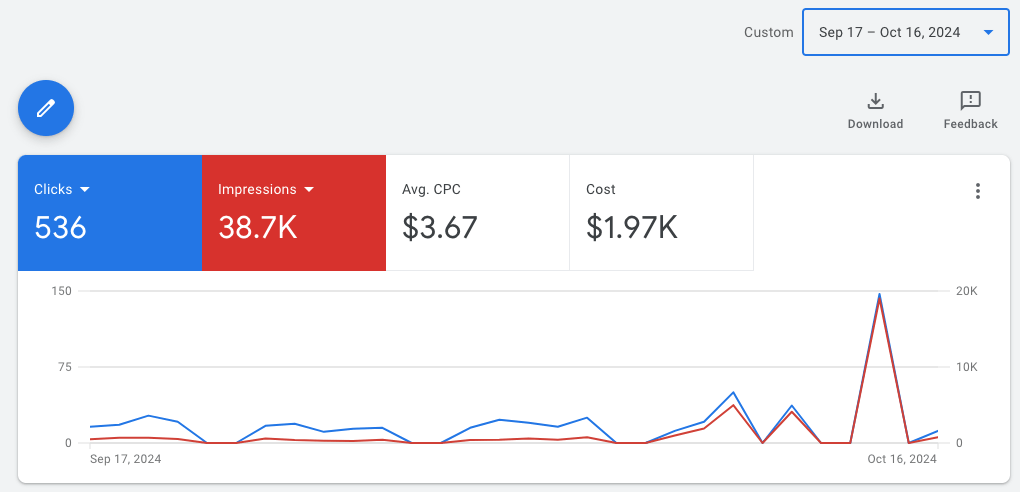This screenshot has width=1020, height=492.
Task: Open the three-dot more options menu
Action: pyautogui.click(x=978, y=192)
